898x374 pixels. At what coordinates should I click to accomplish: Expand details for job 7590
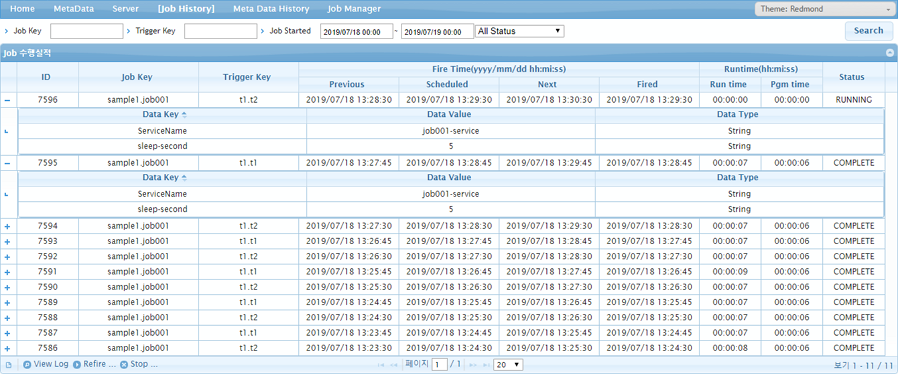pyautogui.click(x=7, y=287)
